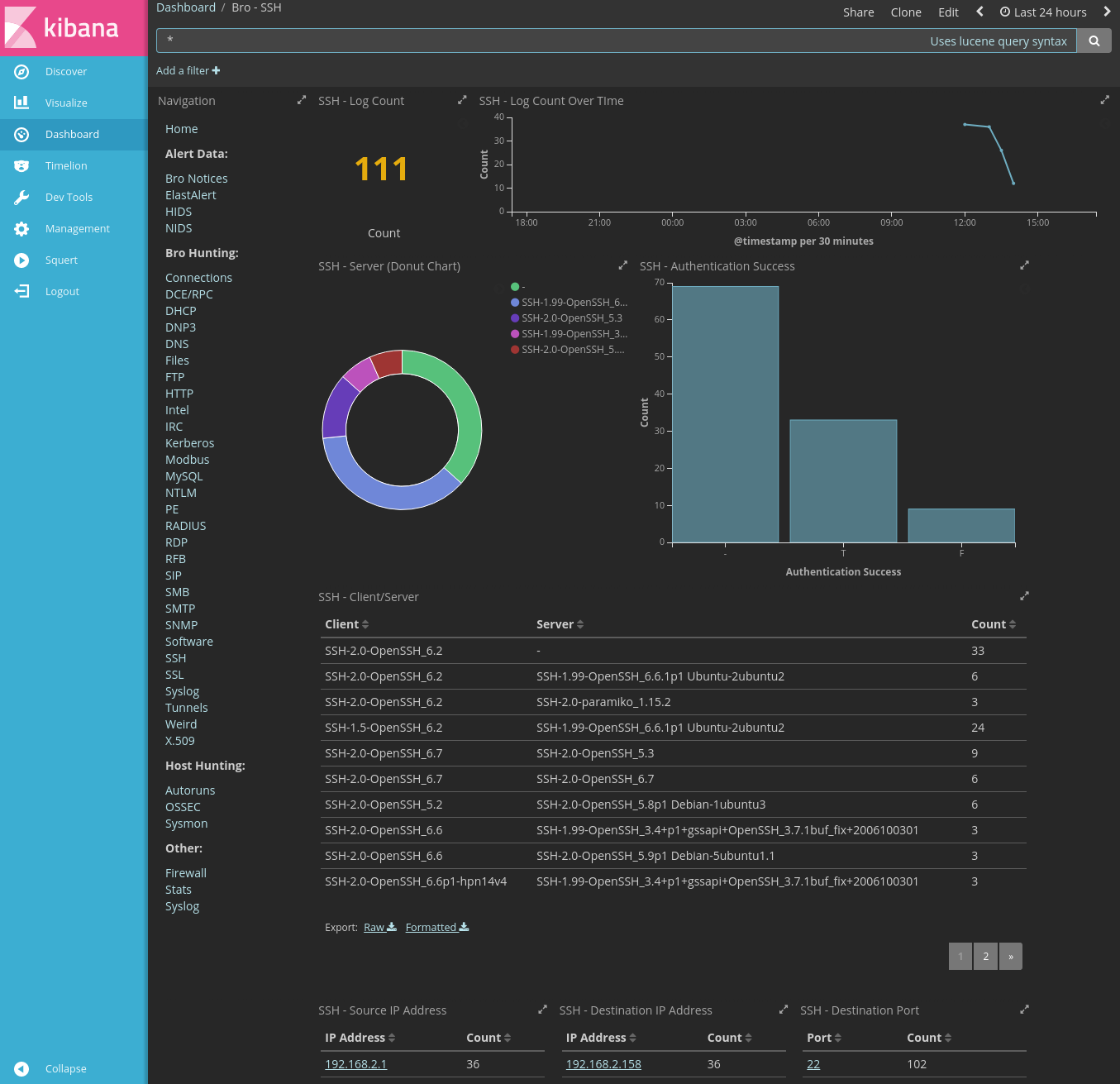The image size is (1120, 1084).
Task: Open the Share menu
Action: tap(859, 12)
